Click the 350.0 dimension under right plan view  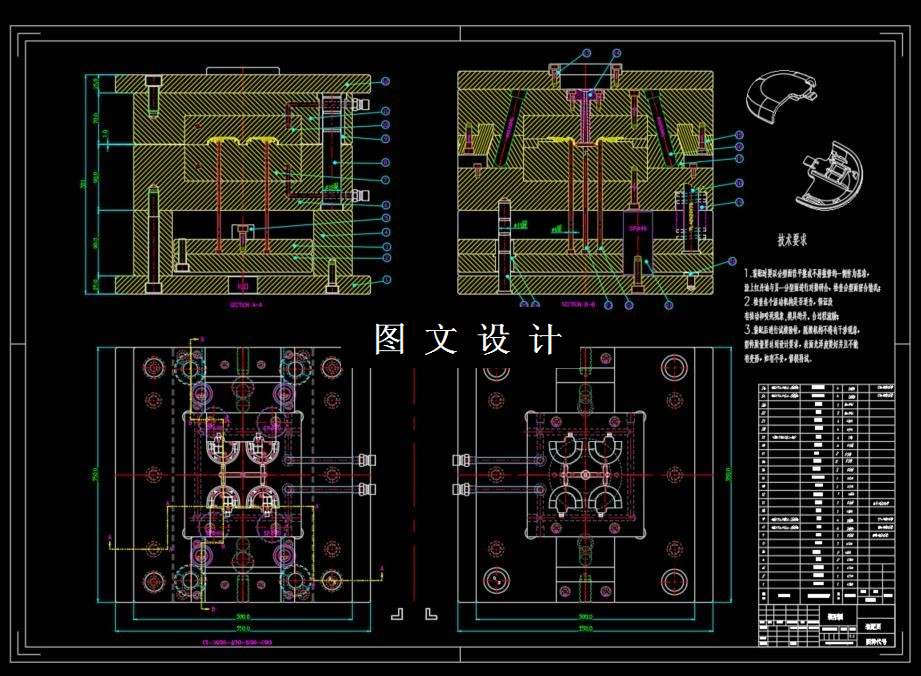585,628
